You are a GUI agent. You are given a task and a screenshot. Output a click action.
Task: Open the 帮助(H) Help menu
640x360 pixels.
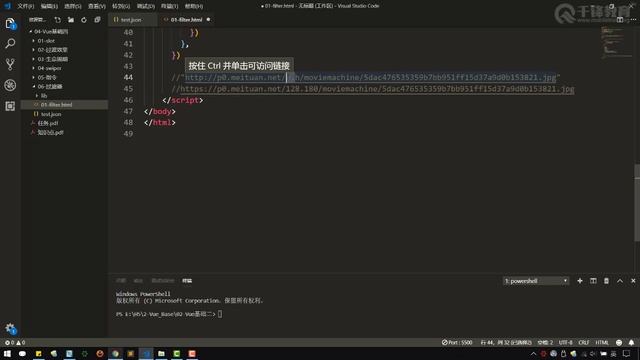(194, 6)
